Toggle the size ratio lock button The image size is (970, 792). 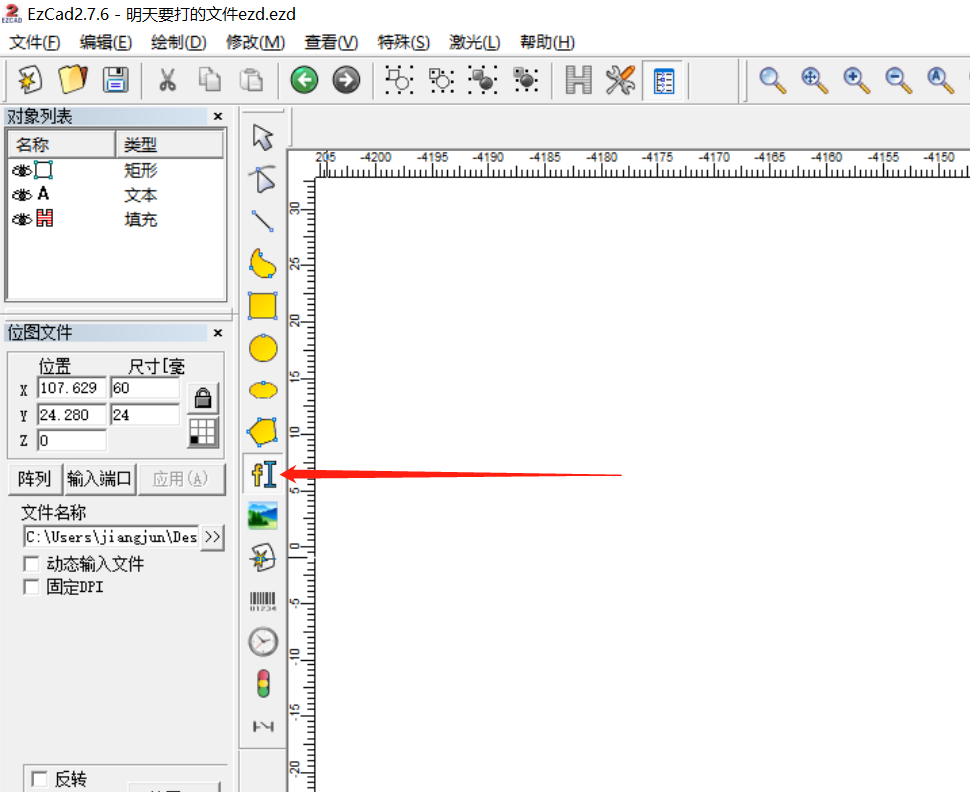(203, 397)
